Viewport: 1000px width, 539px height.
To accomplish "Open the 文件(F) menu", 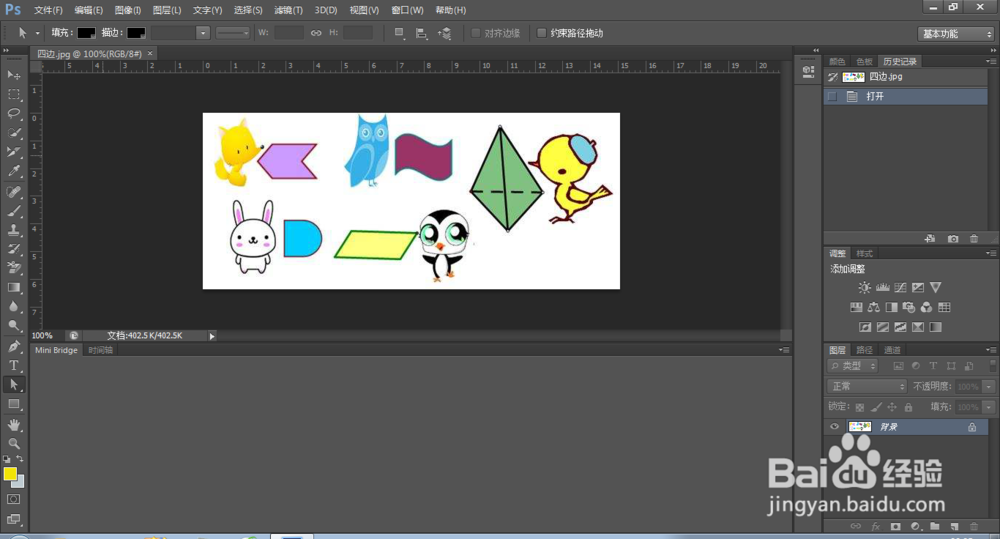I will click(48, 10).
